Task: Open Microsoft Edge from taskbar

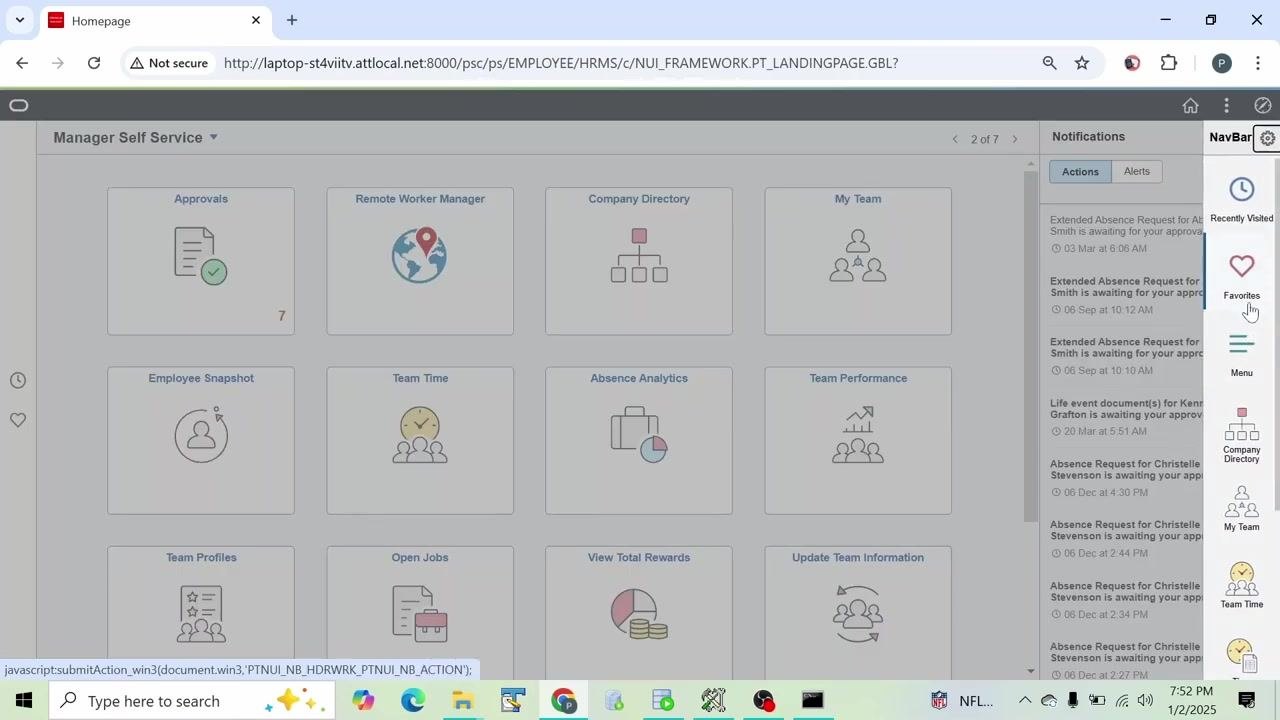Action: (413, 701)
